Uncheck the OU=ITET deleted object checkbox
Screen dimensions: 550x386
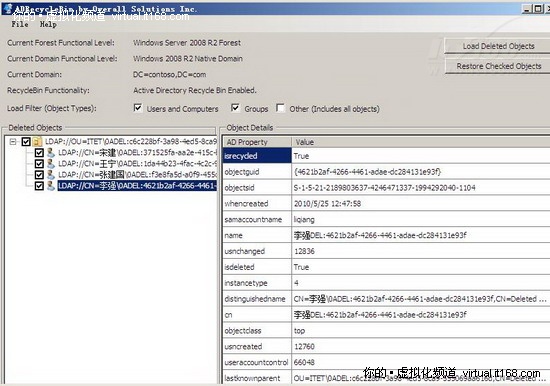click(x=26, y=142)
